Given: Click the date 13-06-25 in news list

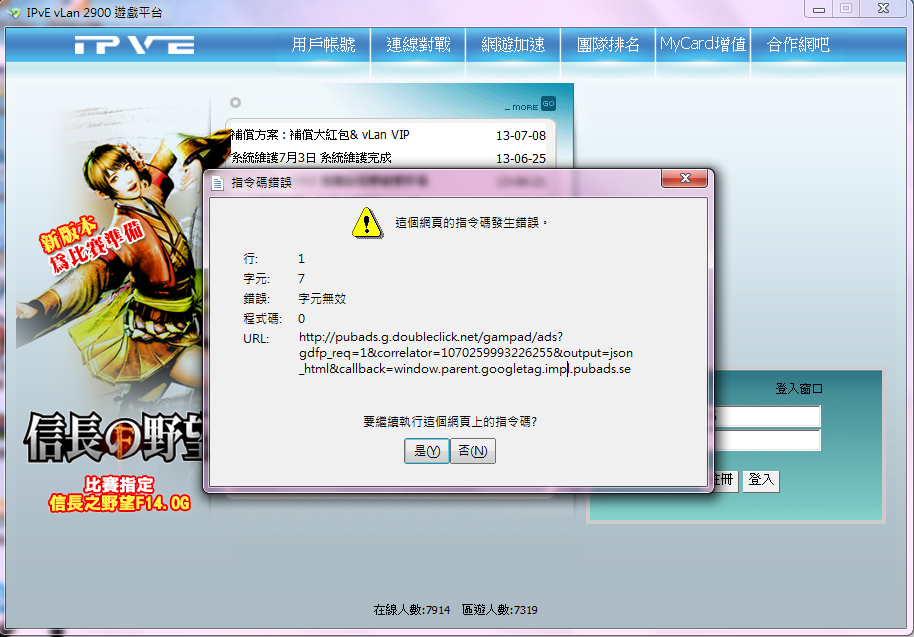Looking at the screenshot, I should point(521,158).
